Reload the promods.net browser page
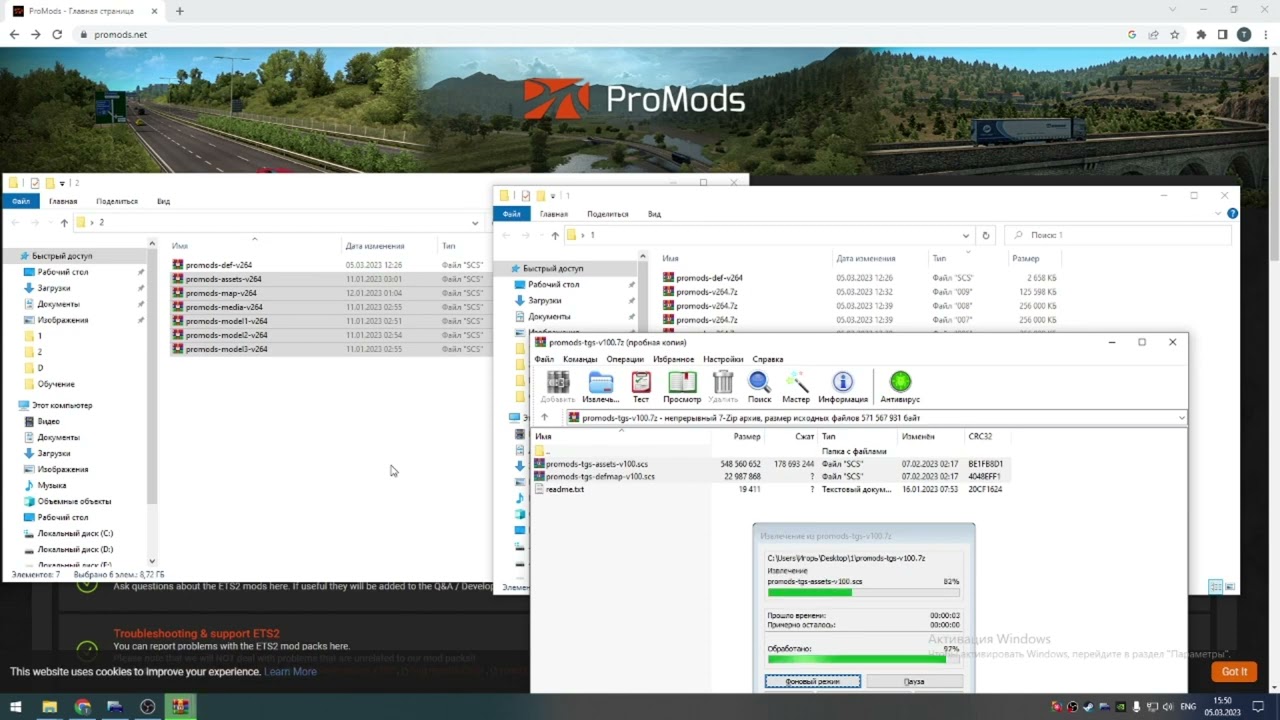Screen dimensions: 1280x720 tap(57, 34)
